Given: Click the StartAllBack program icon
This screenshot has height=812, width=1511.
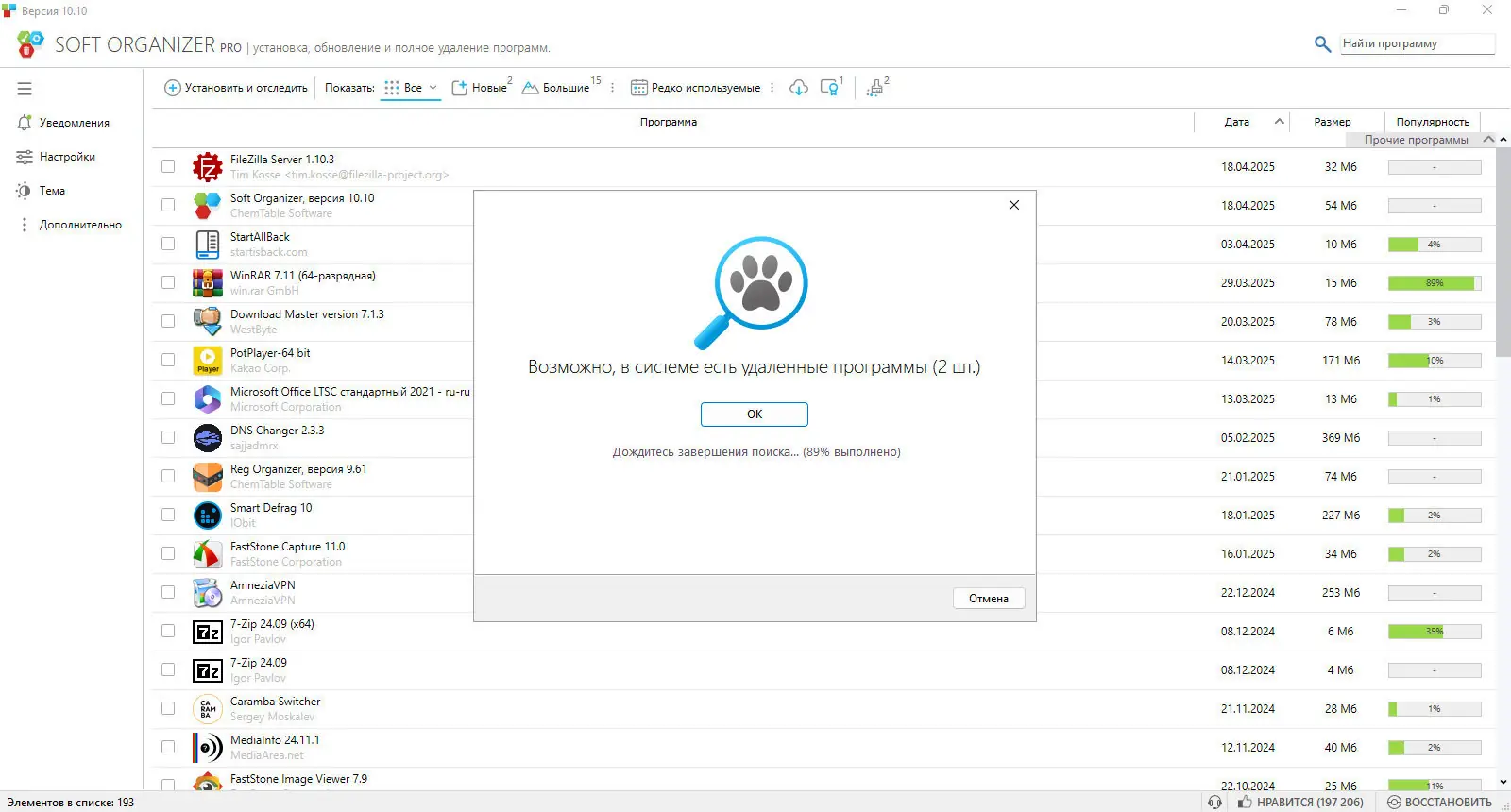Looking at the screenshot, I should coord(208,245).
